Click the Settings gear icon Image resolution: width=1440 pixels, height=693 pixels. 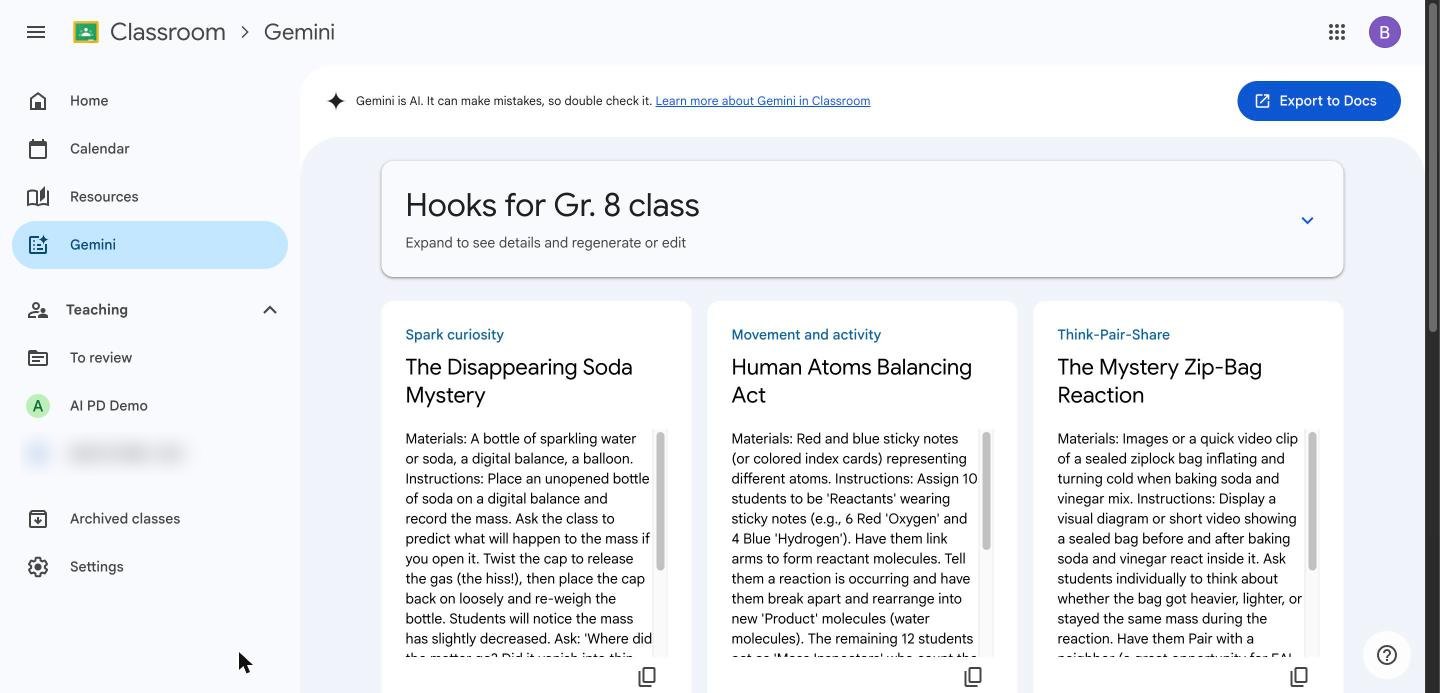click(38, 567)
